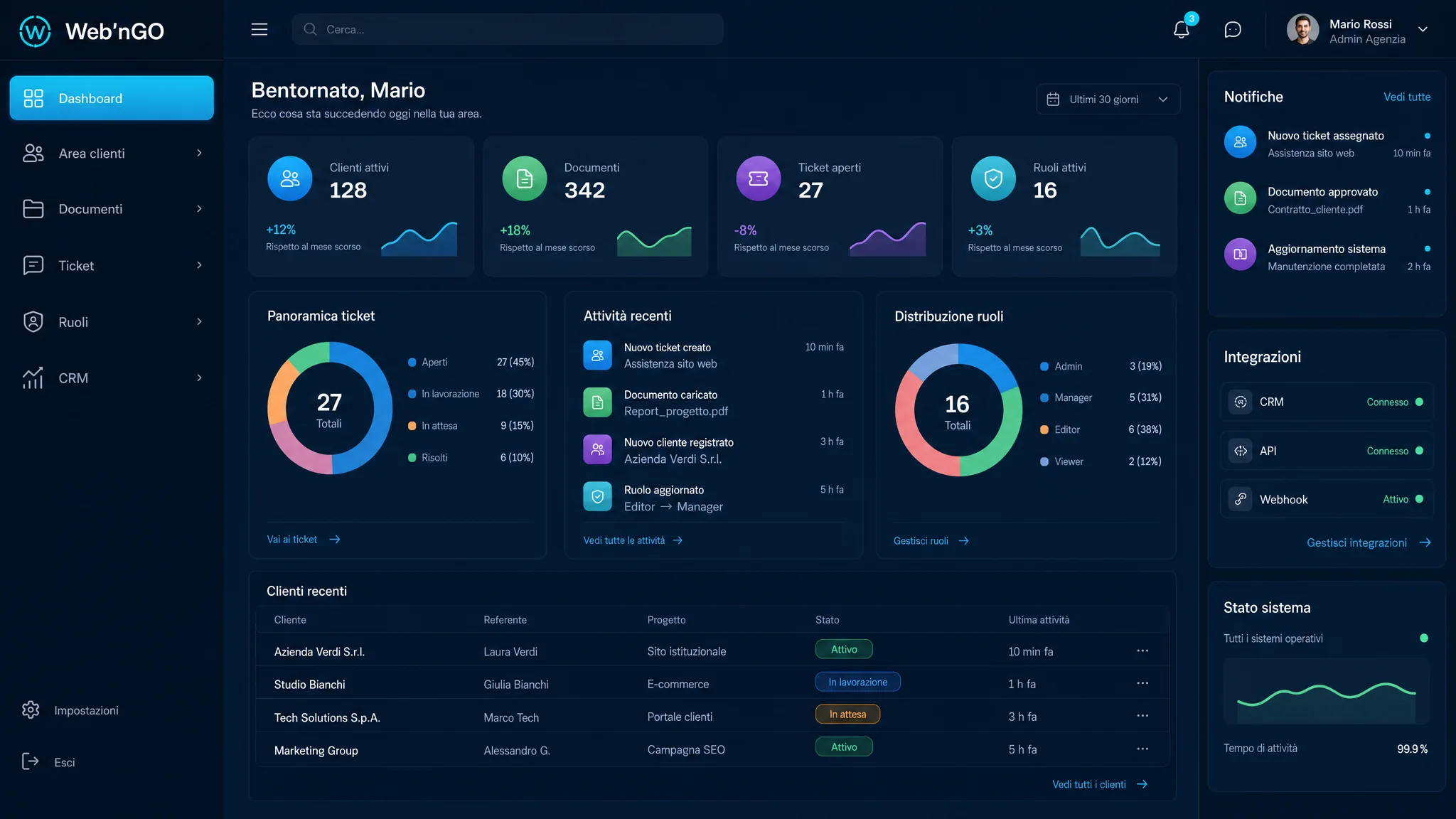Click the CRM integration icon
1456x819 pixels.
coord(1241,402)
